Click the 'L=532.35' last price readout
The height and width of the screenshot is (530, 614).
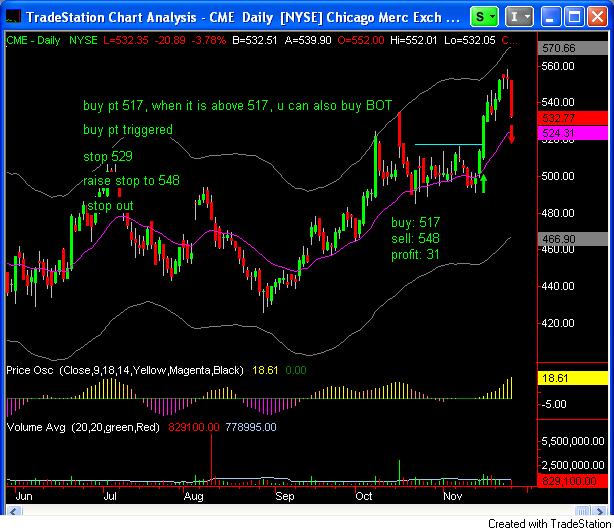pos(126,40)
